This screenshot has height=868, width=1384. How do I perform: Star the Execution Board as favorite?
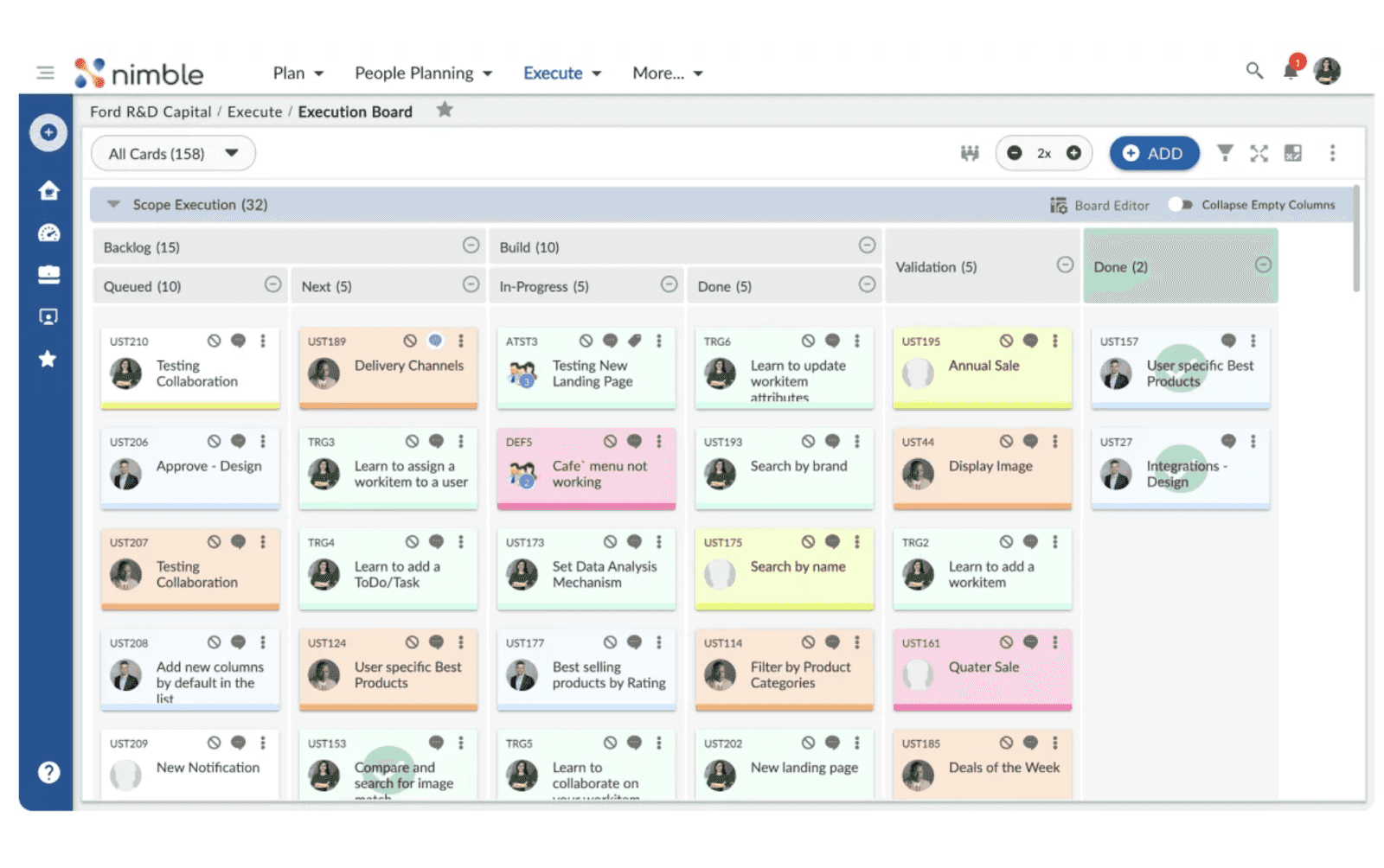445,110
